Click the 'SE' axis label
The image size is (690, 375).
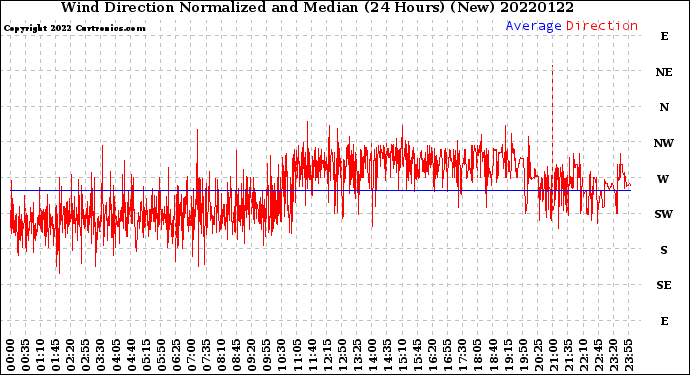pos(664,286)
